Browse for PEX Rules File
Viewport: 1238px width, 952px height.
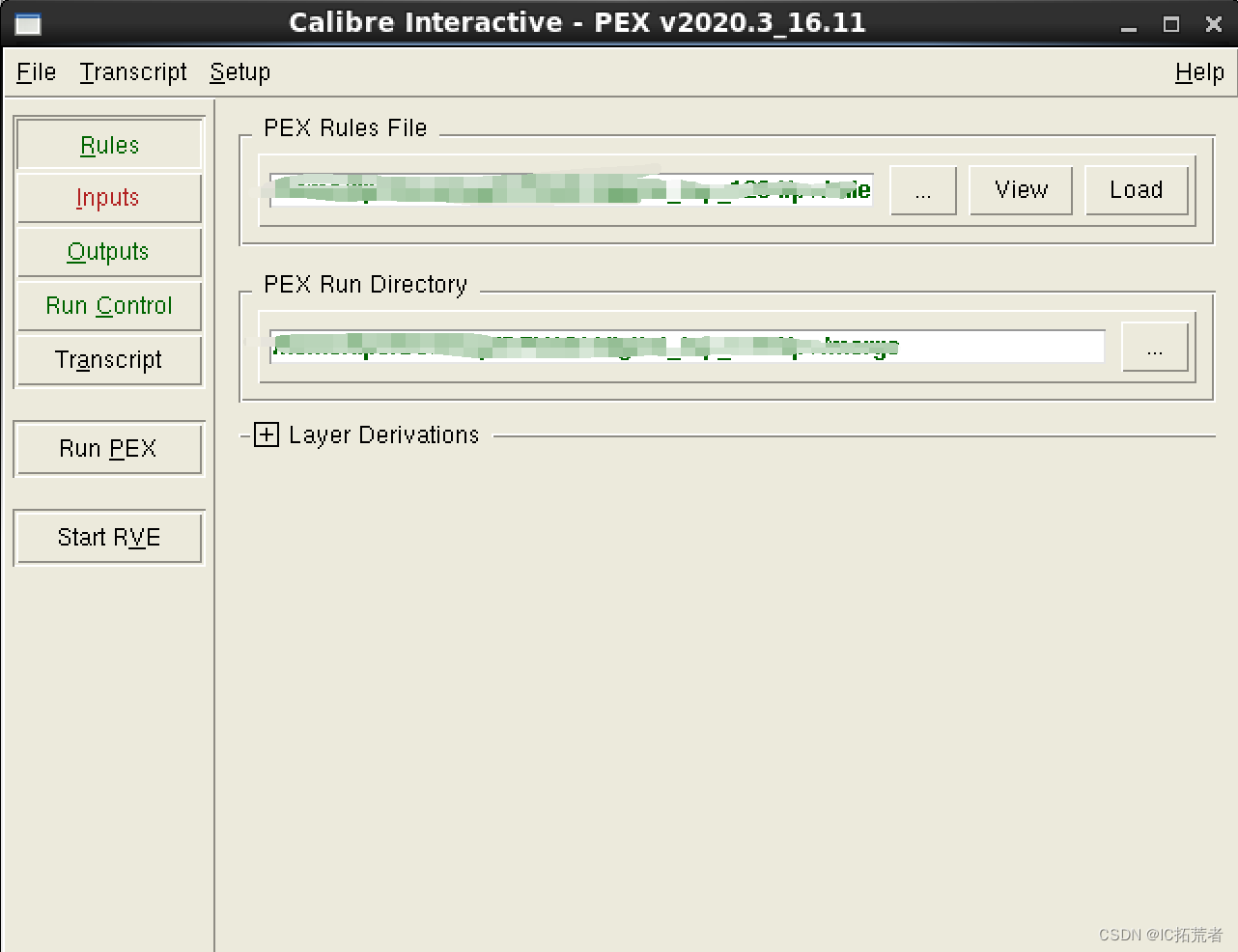coord(923,190)
